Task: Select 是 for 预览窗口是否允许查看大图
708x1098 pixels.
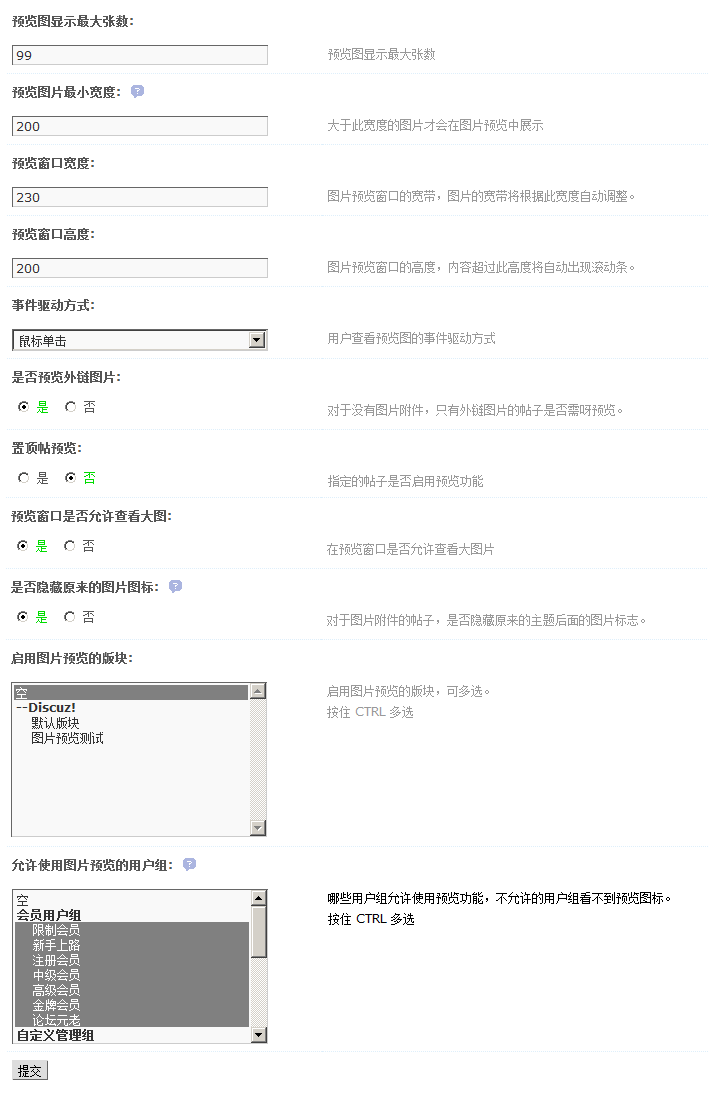Action: pyautogui.click(x=22, y=545)
